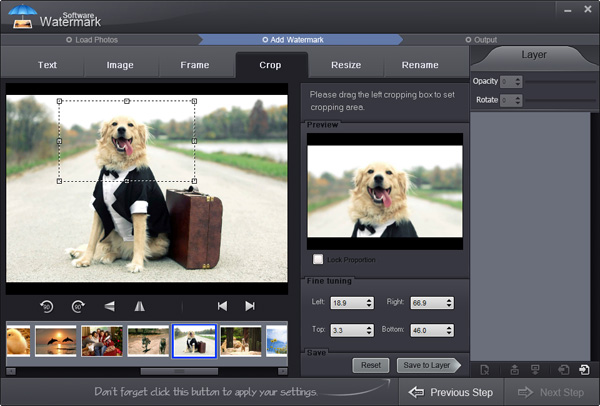Click the crop preview image
Viewport: 600px width, 406px height.
[x=385, y=191]
